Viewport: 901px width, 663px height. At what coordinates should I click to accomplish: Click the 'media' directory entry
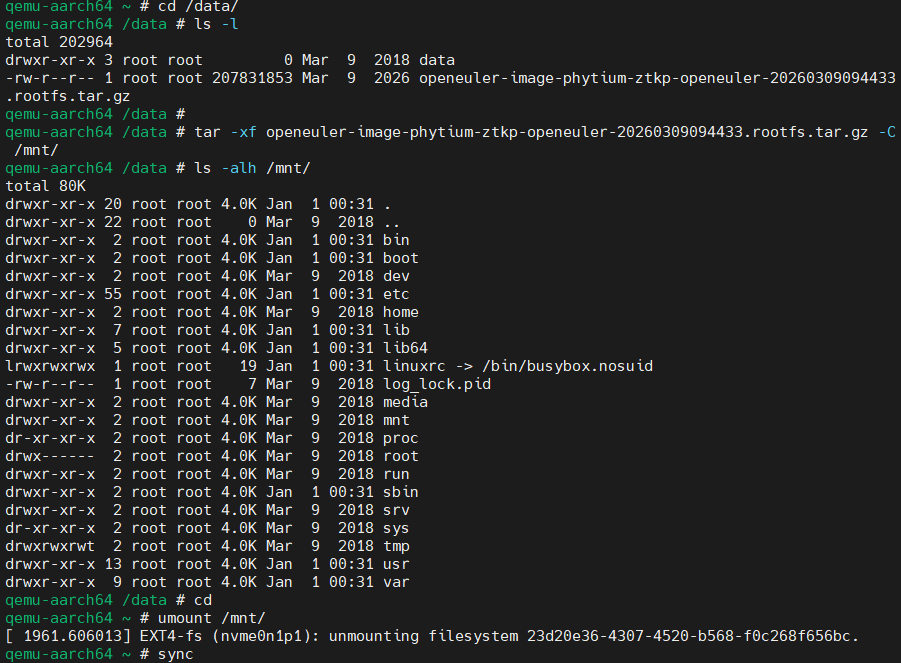(x=405, y=402)
